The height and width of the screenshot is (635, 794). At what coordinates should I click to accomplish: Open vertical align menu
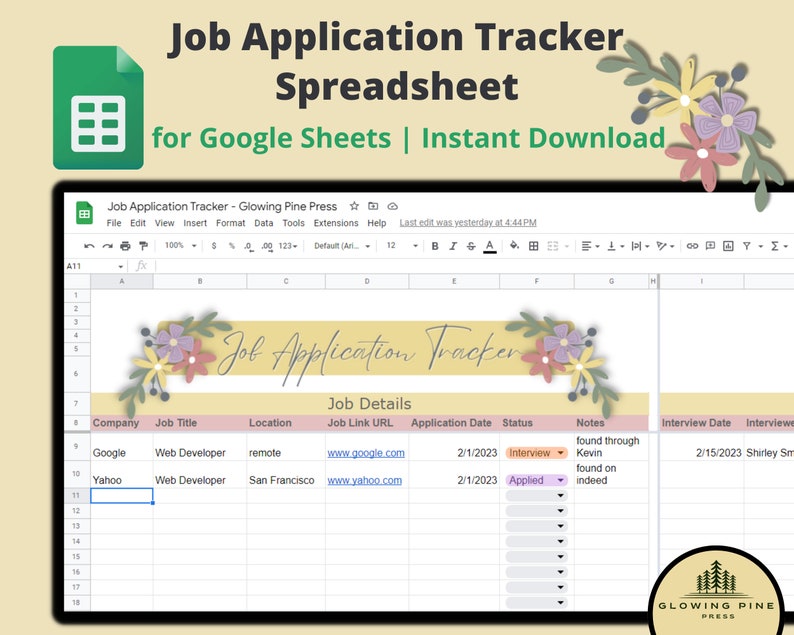pyautogui.click(x=615, y=246)
